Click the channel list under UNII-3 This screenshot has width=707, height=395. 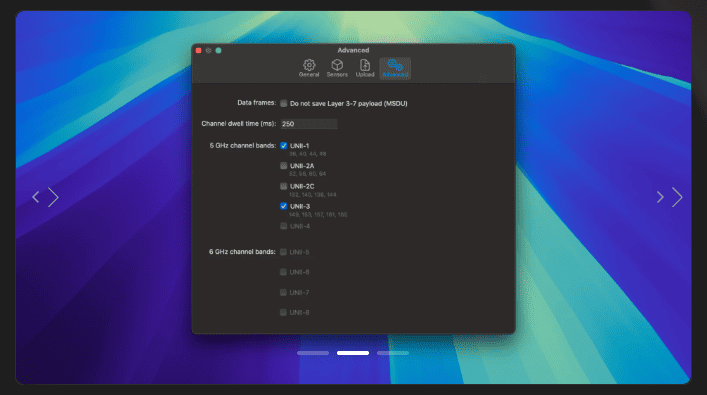[318, 215]
